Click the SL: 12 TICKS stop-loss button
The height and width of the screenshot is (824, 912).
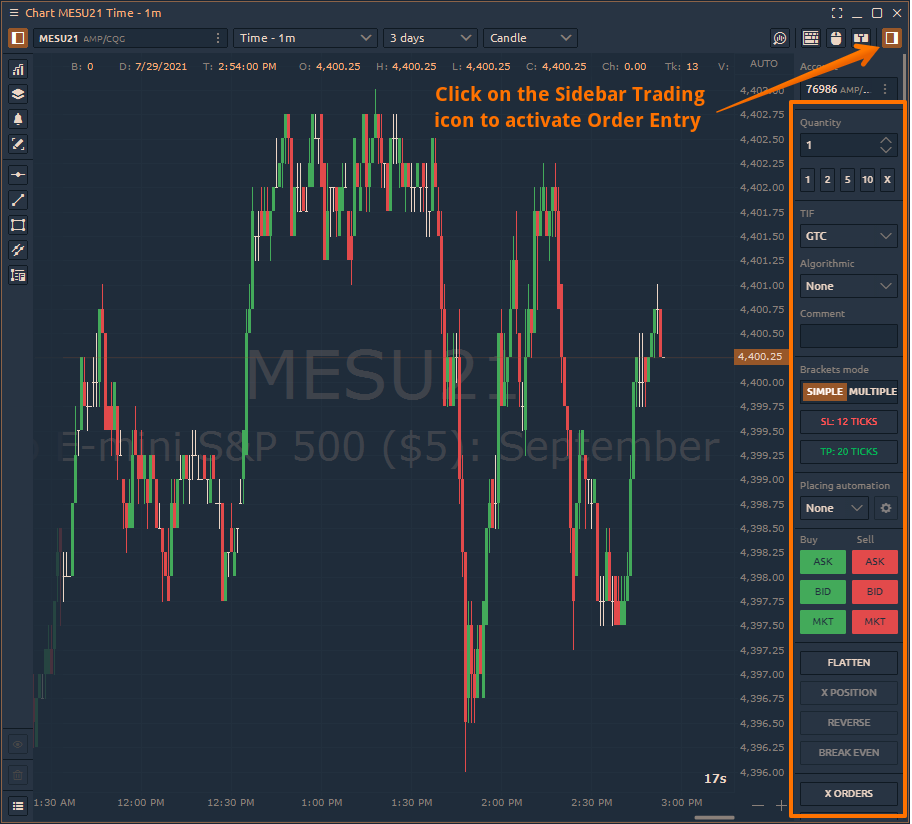coord(848,422)
